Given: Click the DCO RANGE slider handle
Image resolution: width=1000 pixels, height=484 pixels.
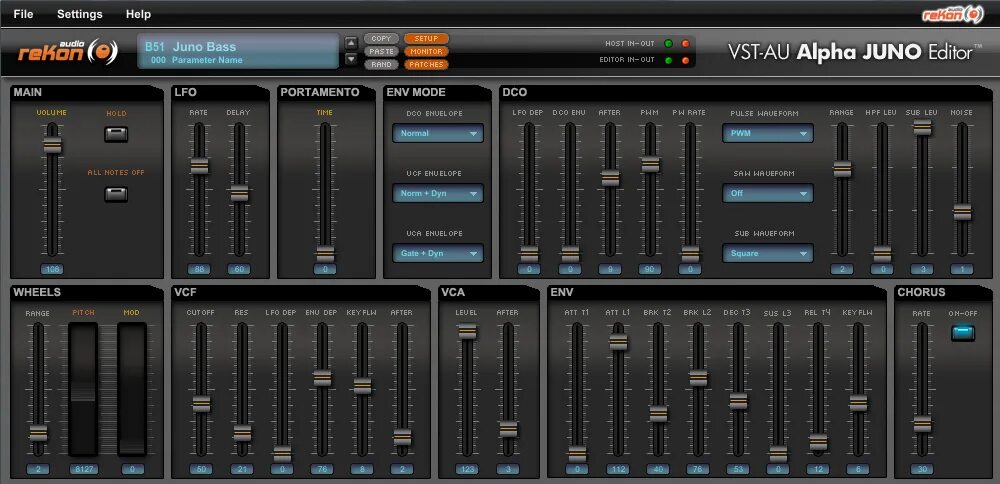Looking at the screenshot, I should tap(842, 169).
